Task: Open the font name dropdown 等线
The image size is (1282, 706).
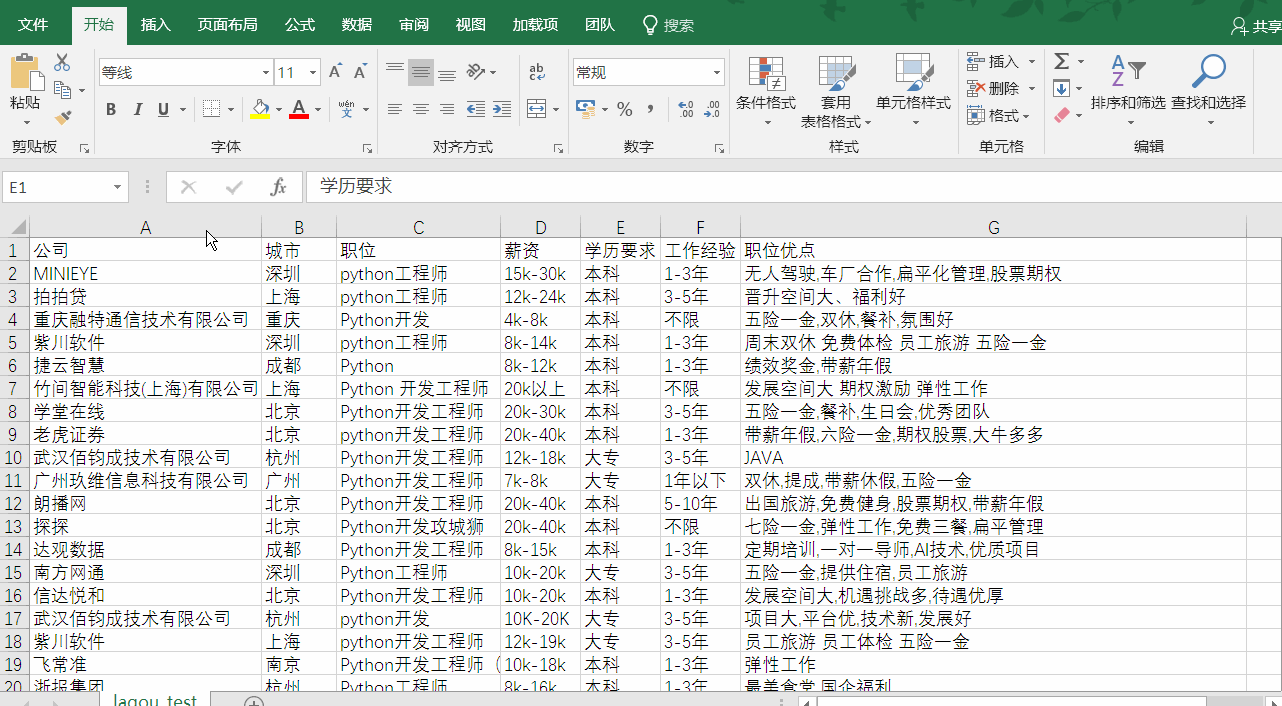Action: pos(265,72)
